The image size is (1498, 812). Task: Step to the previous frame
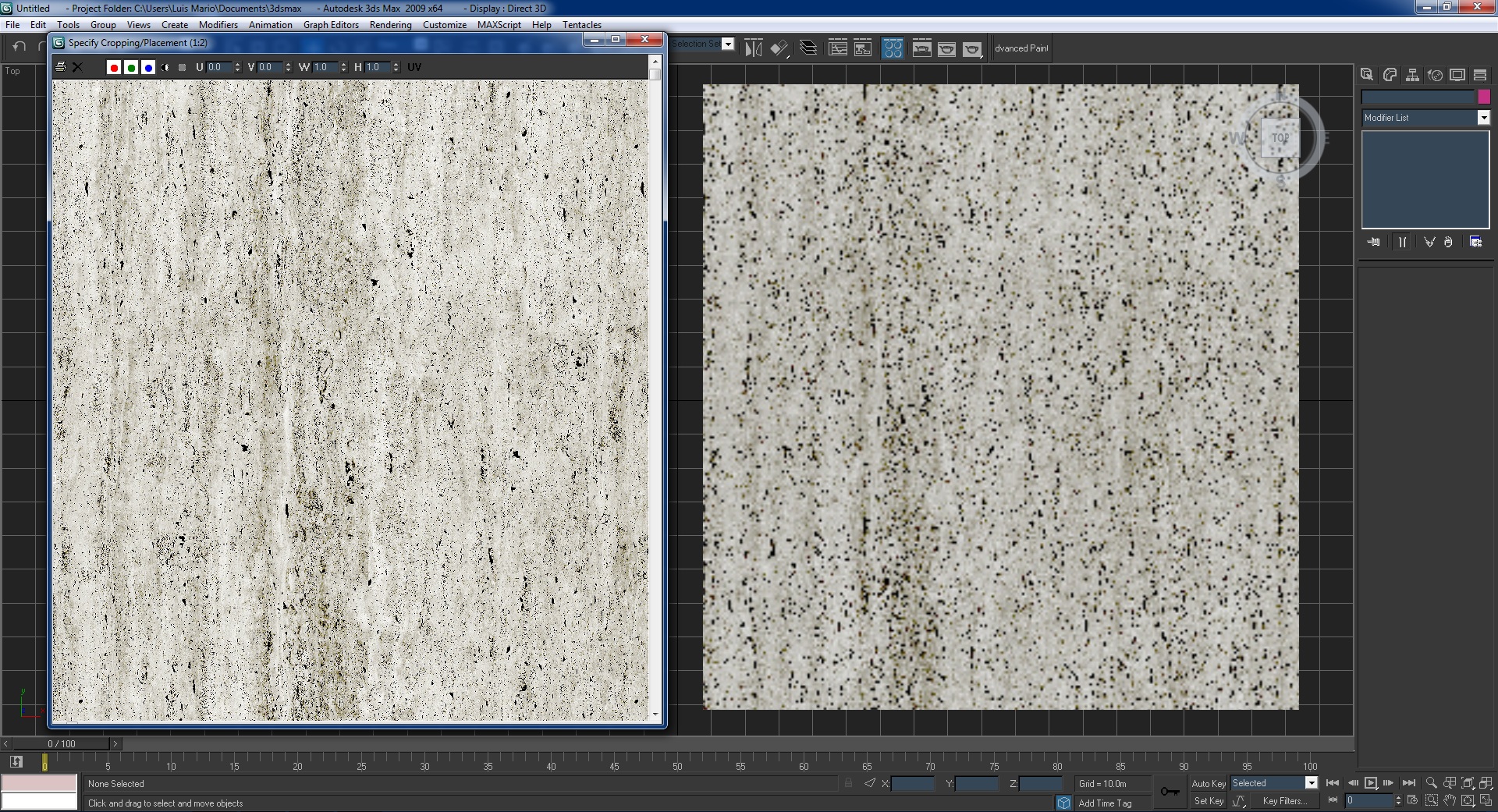point(1353,783)
